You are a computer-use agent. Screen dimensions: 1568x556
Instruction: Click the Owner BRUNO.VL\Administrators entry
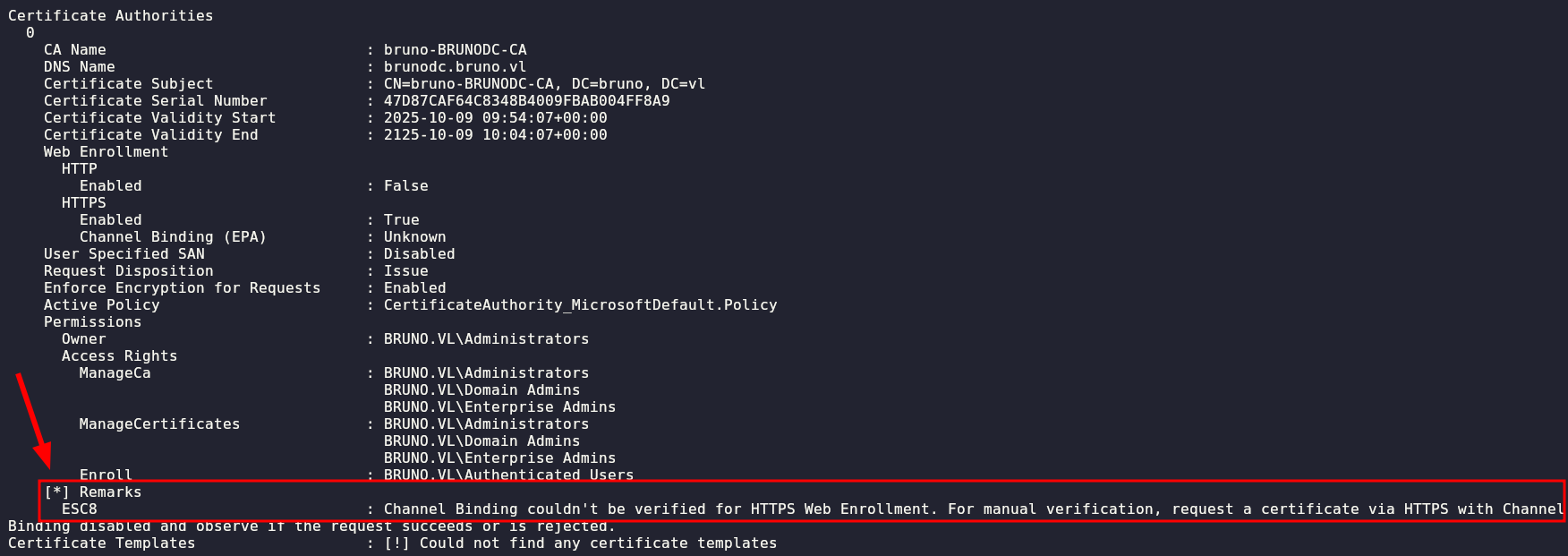click(x=486, y=339)
